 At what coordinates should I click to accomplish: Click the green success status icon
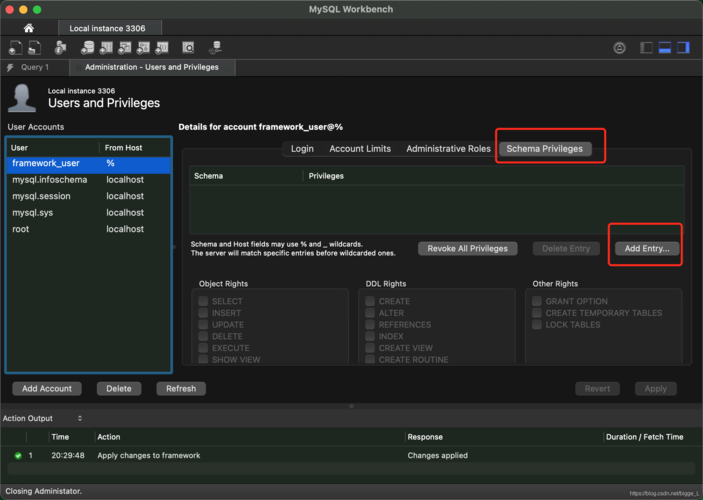click(x=18, y=456)
